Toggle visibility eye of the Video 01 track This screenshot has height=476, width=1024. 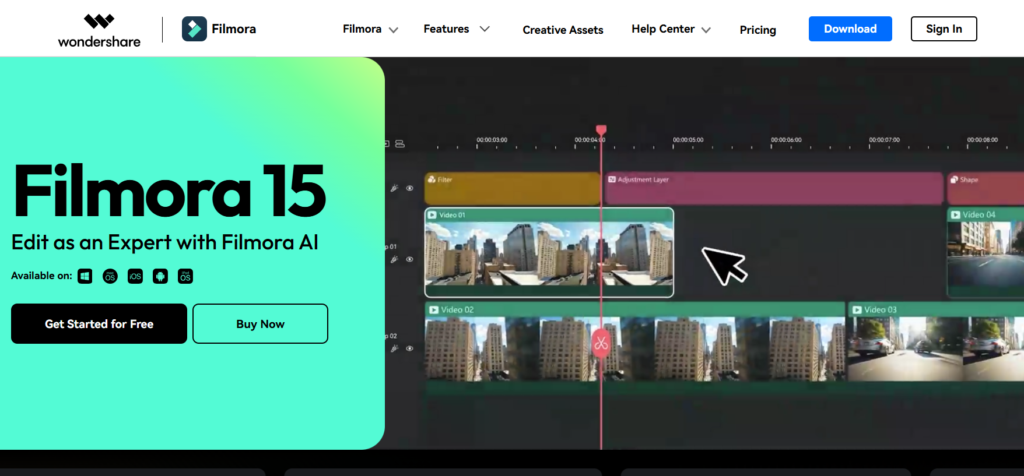pyautogui.click(x=409, y=259)
